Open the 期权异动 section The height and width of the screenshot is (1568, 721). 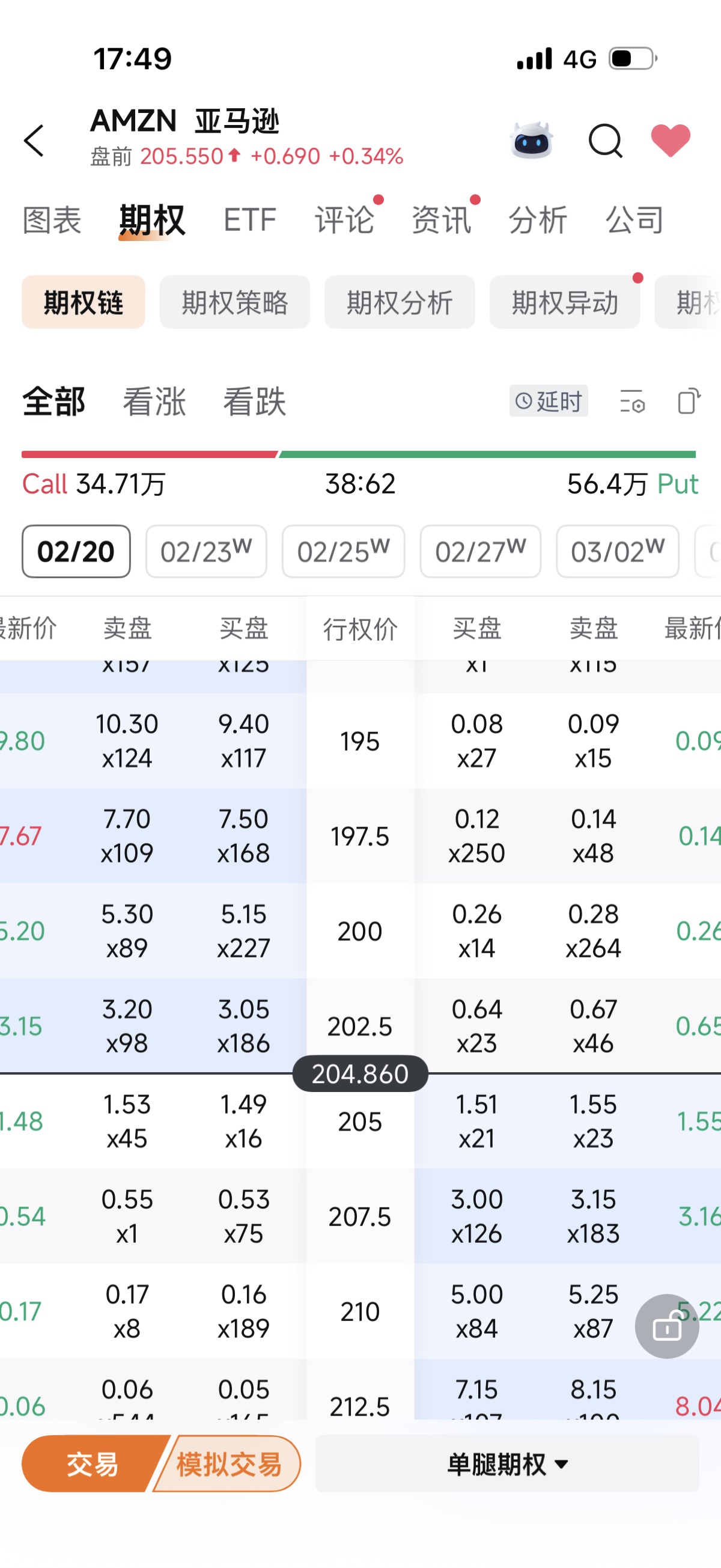tap(564, 302)
